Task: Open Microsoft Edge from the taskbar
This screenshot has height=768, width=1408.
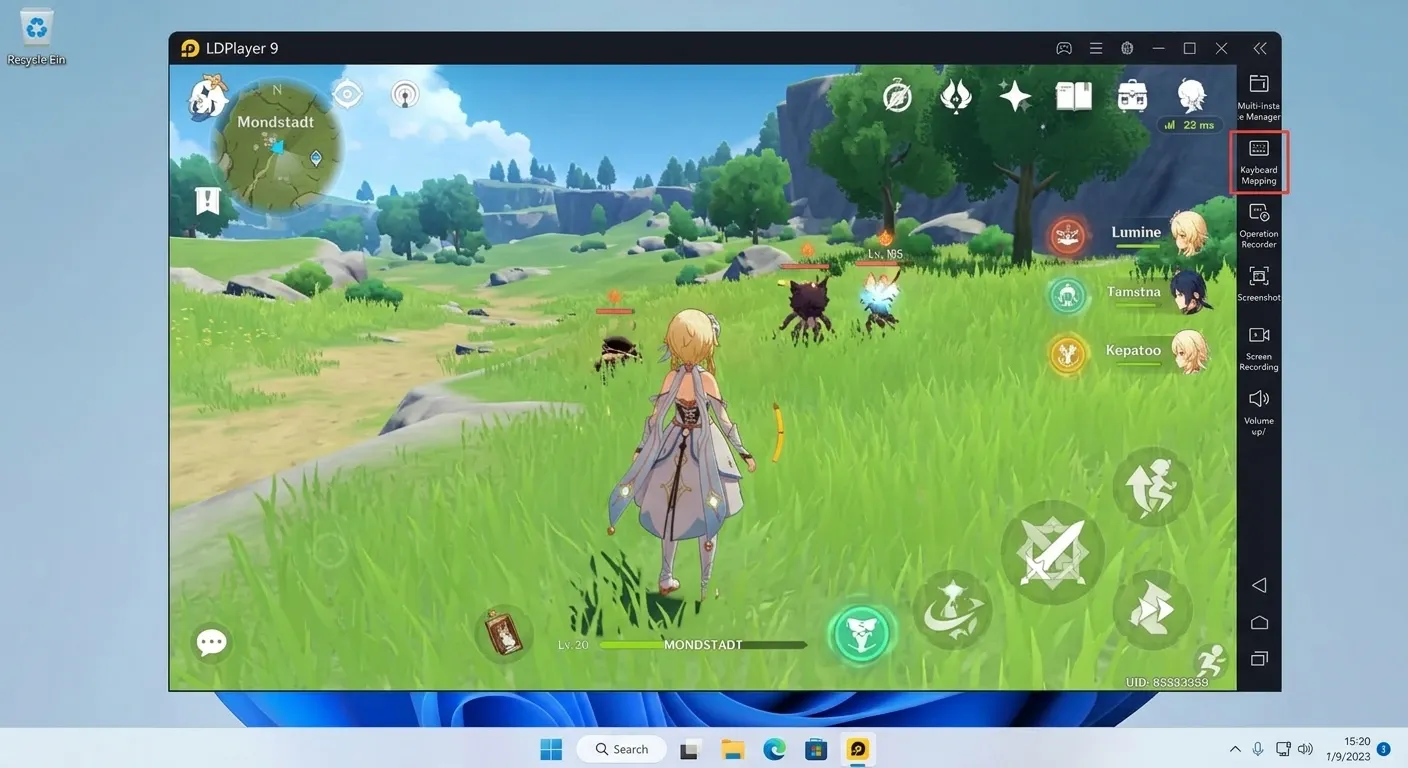Action: [775, 749]
